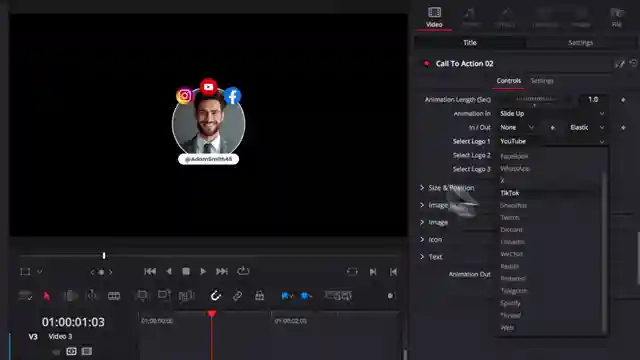Click the logo dropdown list scrollbar

[604, 251]
